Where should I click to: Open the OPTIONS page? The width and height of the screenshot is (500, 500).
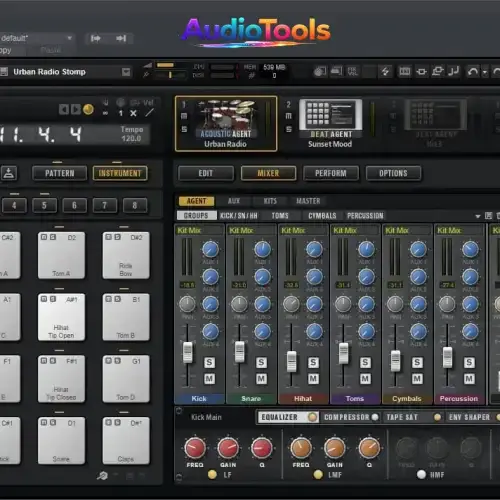pos(393,173)
